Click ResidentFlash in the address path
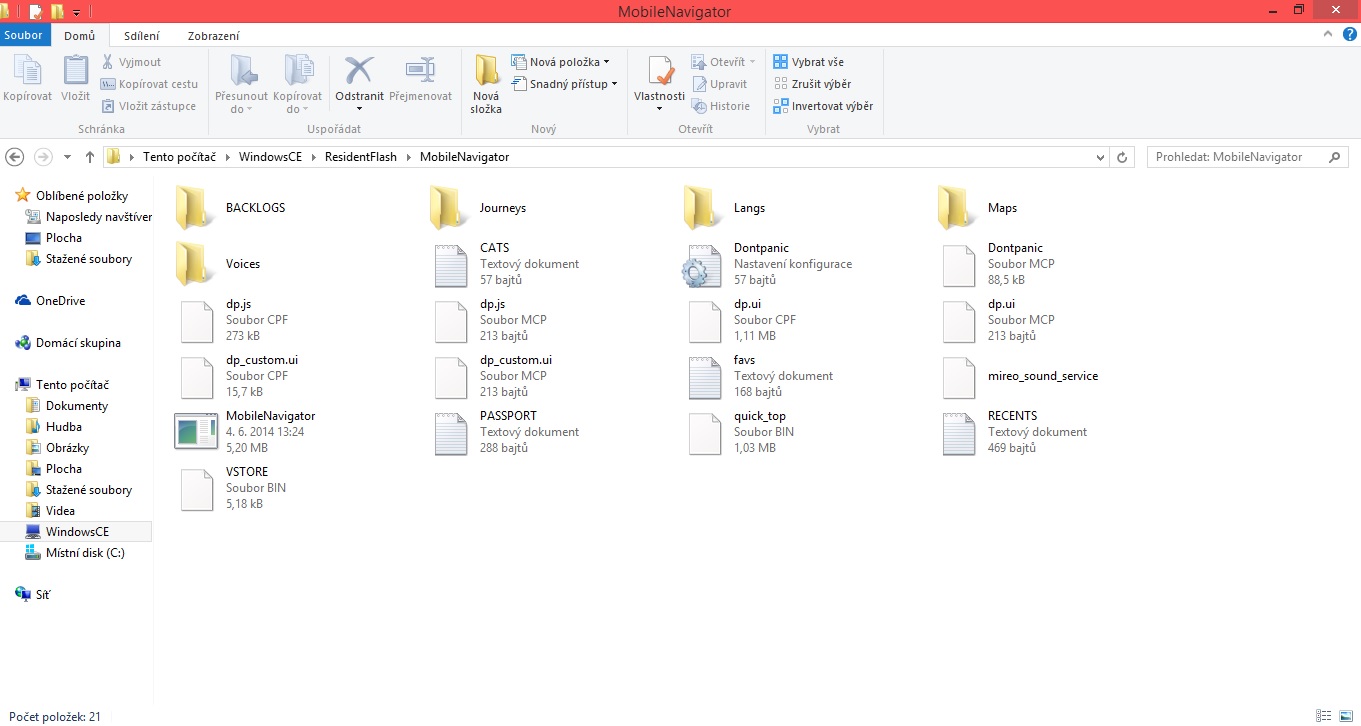Screen dimensions: 1361x726 tap(360, 157)
